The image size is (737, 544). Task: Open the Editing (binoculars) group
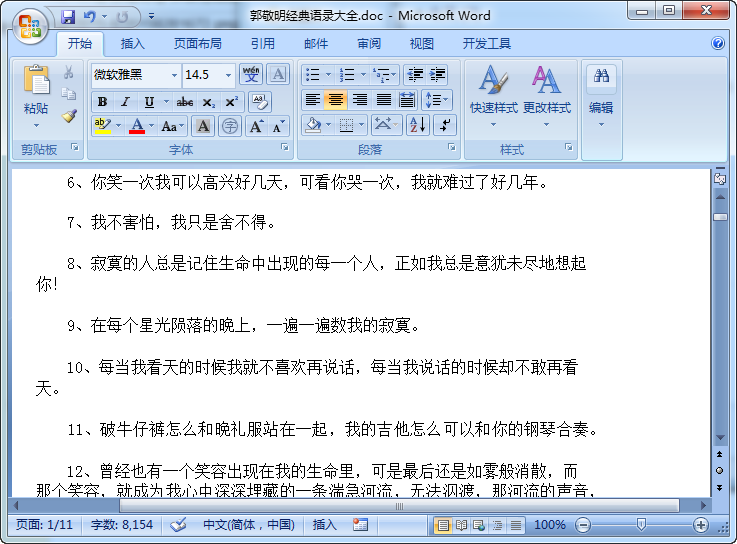point(601,96)
